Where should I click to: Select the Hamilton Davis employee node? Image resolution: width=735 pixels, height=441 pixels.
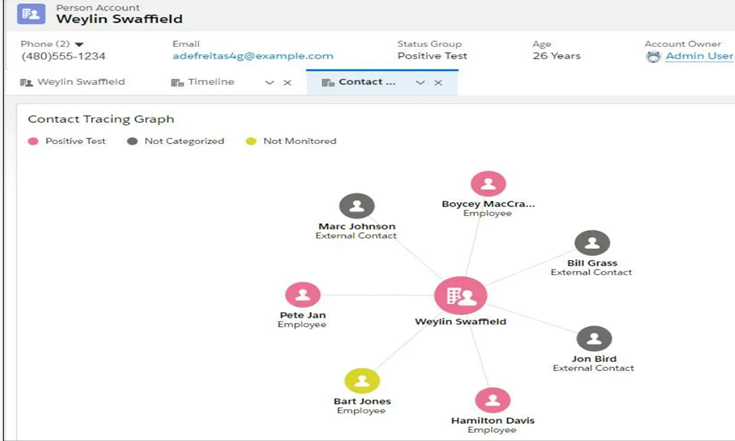(492, 400)
